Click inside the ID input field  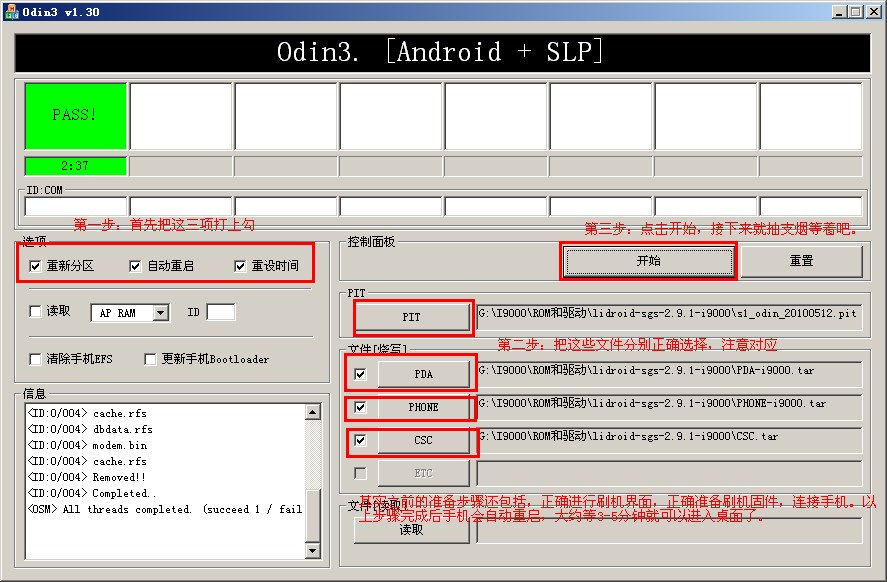(220, 311)
